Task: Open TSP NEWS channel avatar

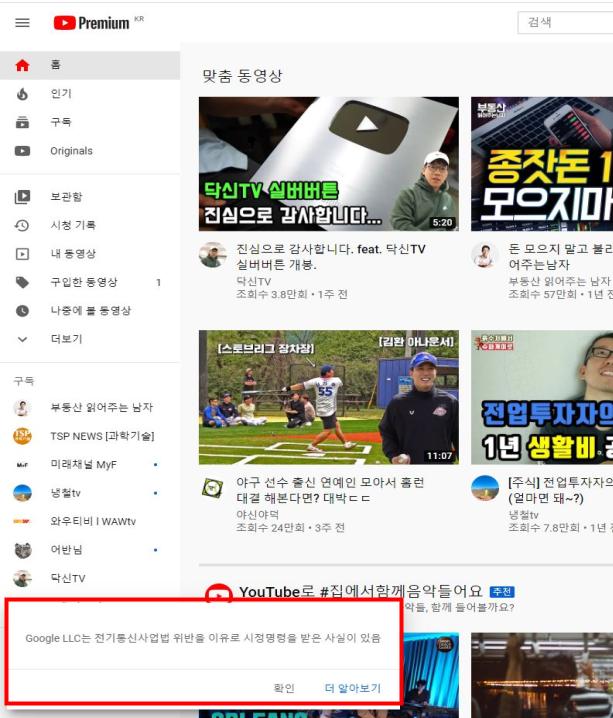Action: point(22,436)
